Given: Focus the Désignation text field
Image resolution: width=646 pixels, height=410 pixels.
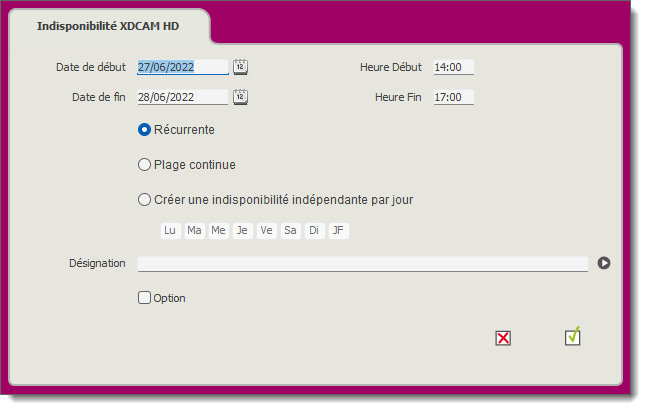Looking at the screenshot, I should pos(363,264).
